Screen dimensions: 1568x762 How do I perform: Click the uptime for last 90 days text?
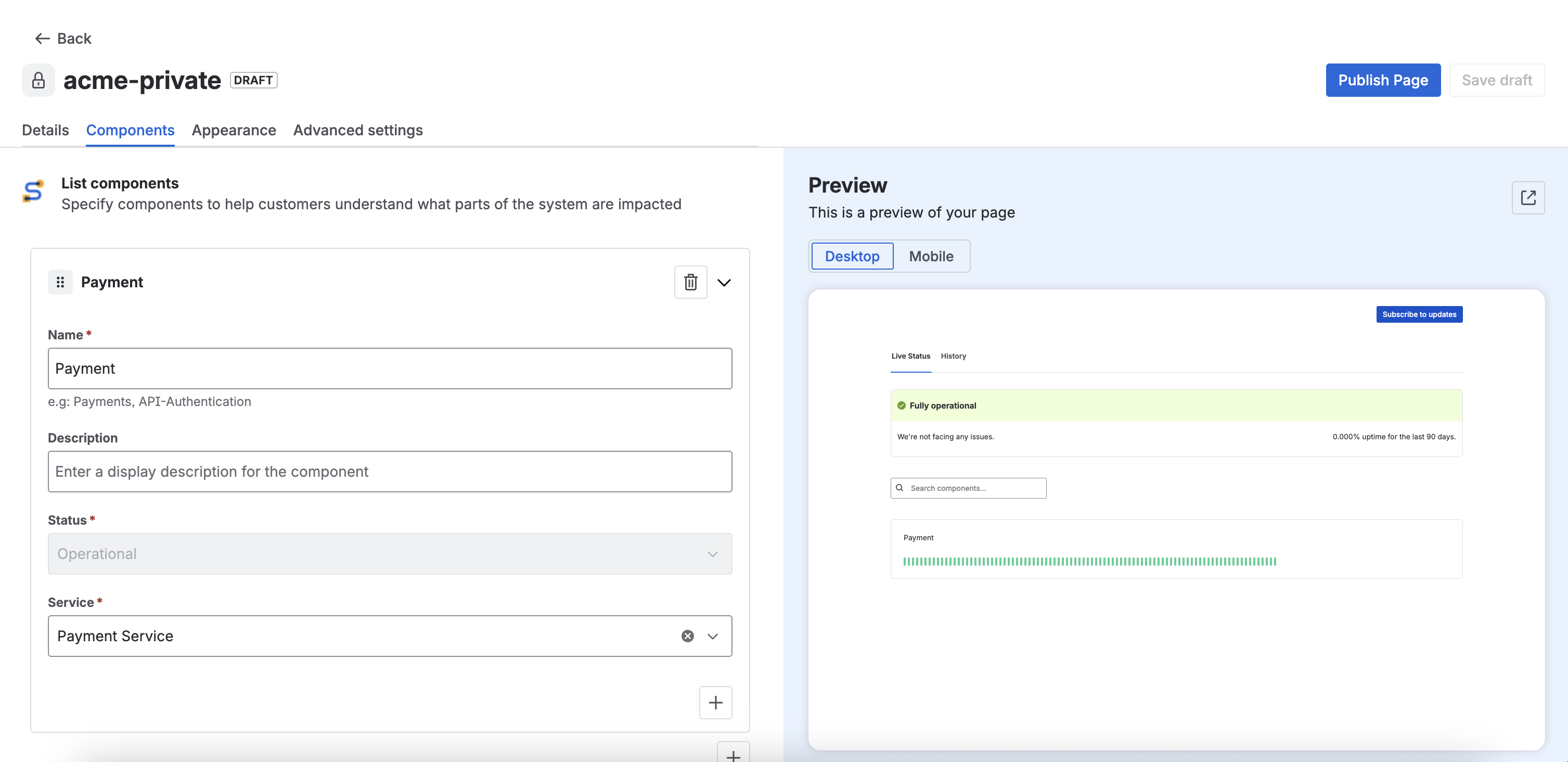(1394, 437)
